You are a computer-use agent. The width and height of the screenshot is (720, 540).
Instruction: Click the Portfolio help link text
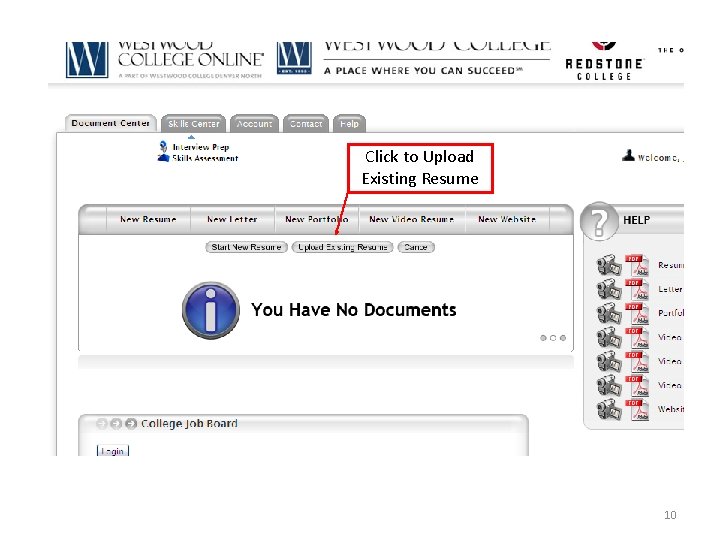point(671,313)
